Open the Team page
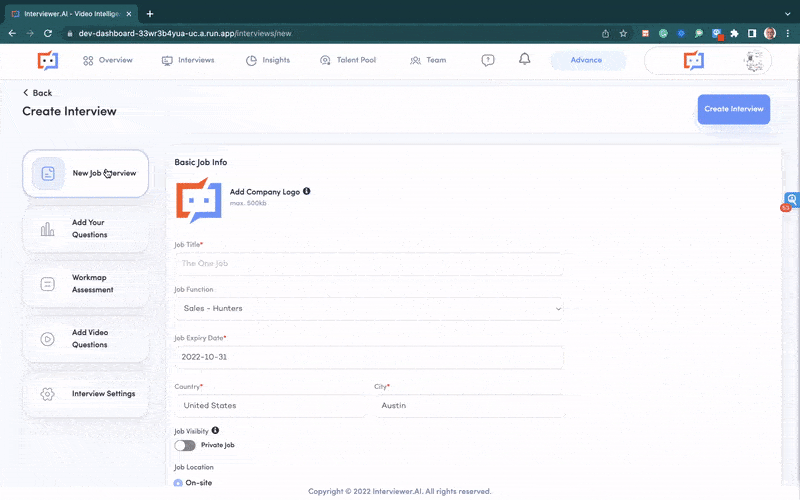 click(x=428, y=60)
